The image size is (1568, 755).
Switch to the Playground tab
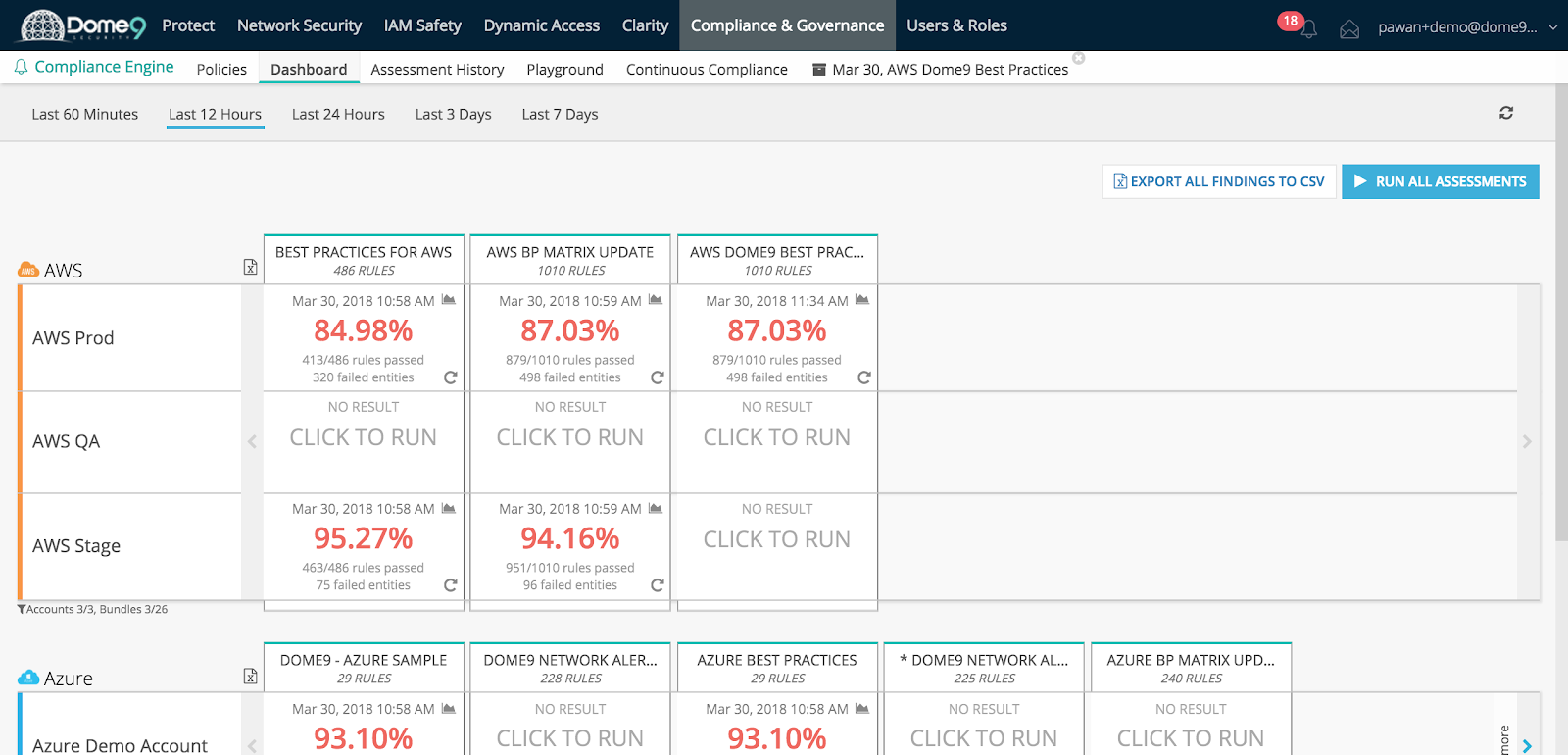(x=564, y=69)
